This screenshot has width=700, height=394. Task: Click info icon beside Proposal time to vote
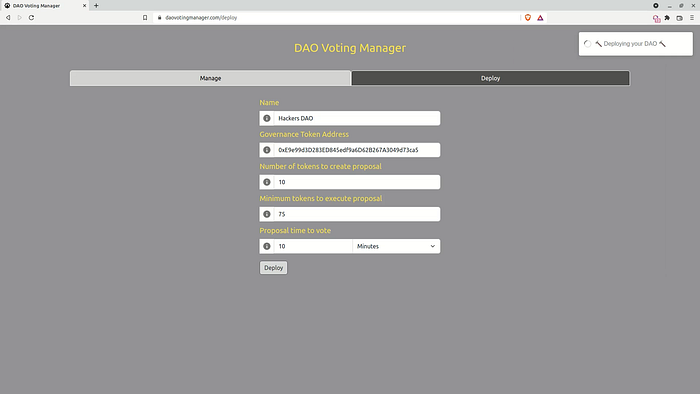267,246
